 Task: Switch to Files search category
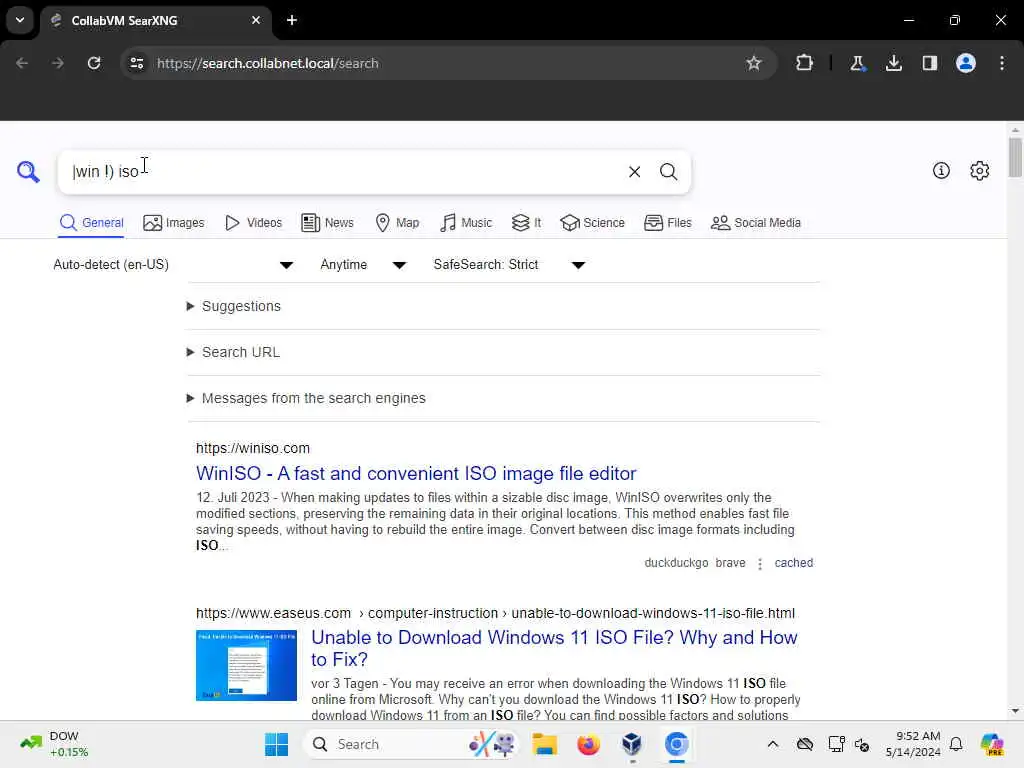[x=667, y=223]
